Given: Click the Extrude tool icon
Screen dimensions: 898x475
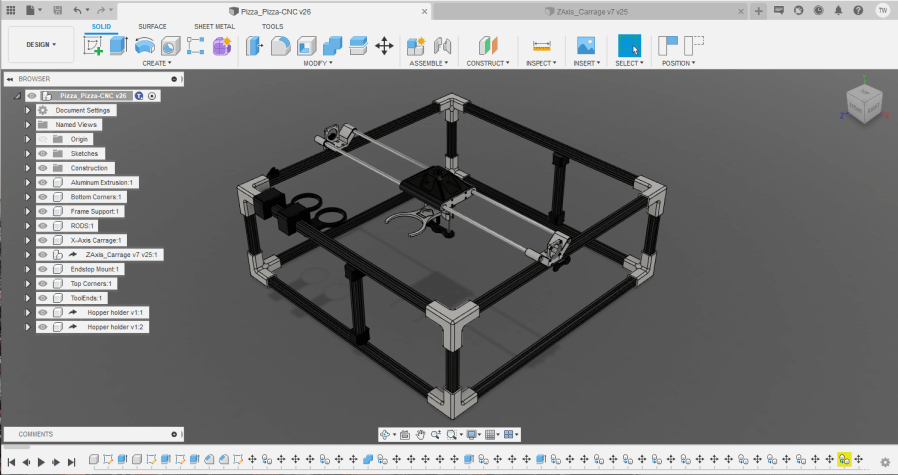Looking at the screenshot, I should pyautogui.click(x=119, y=46).
